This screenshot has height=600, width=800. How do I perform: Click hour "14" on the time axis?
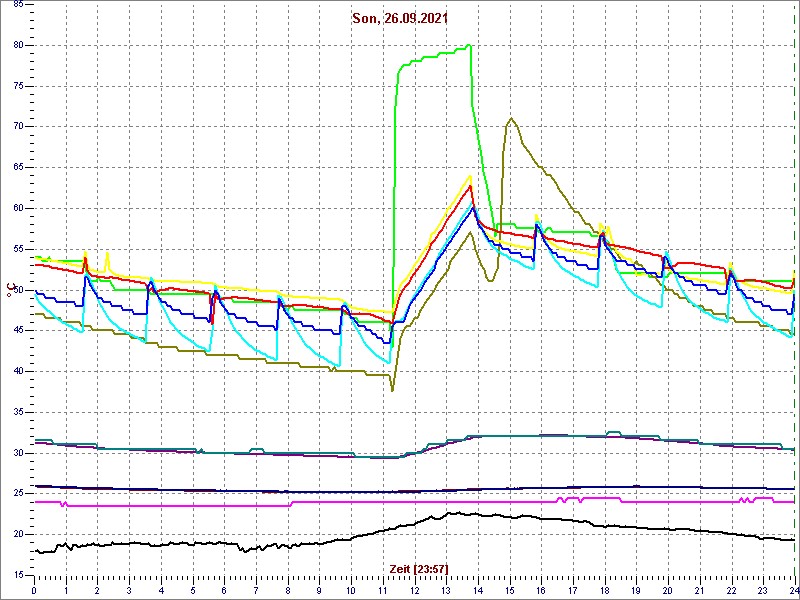[x=478, y=591]
